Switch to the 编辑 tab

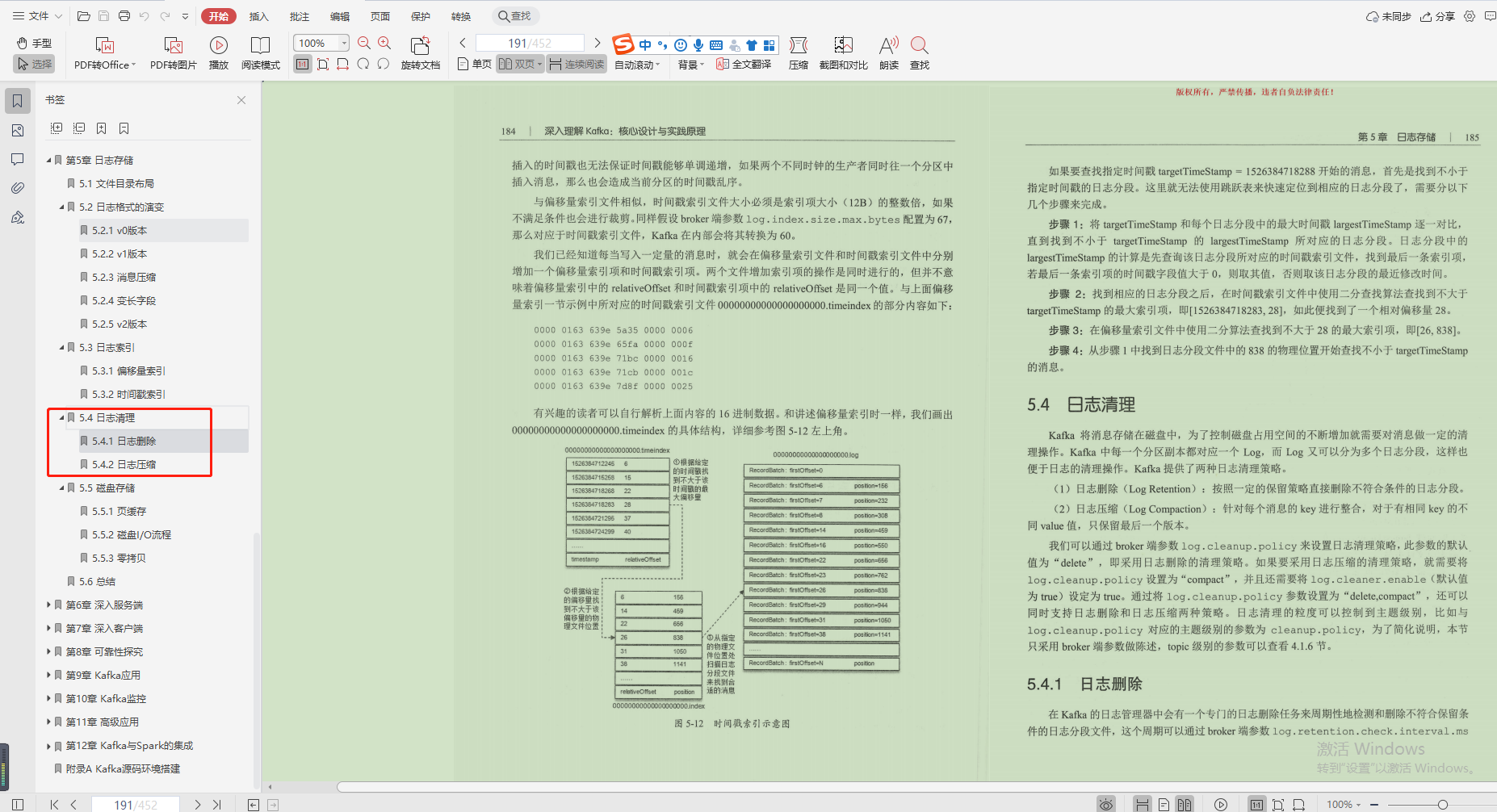[x=340, y=16]
